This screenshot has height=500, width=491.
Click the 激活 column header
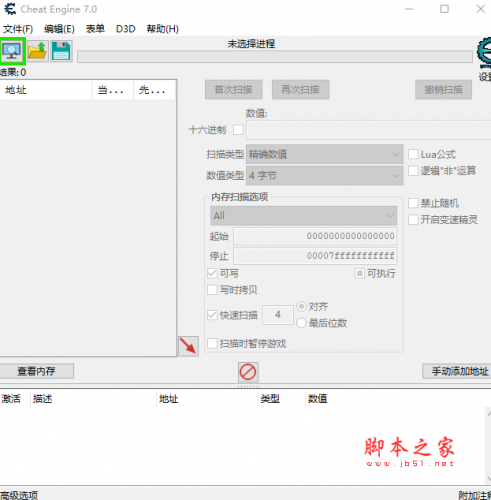coord(15,398)
